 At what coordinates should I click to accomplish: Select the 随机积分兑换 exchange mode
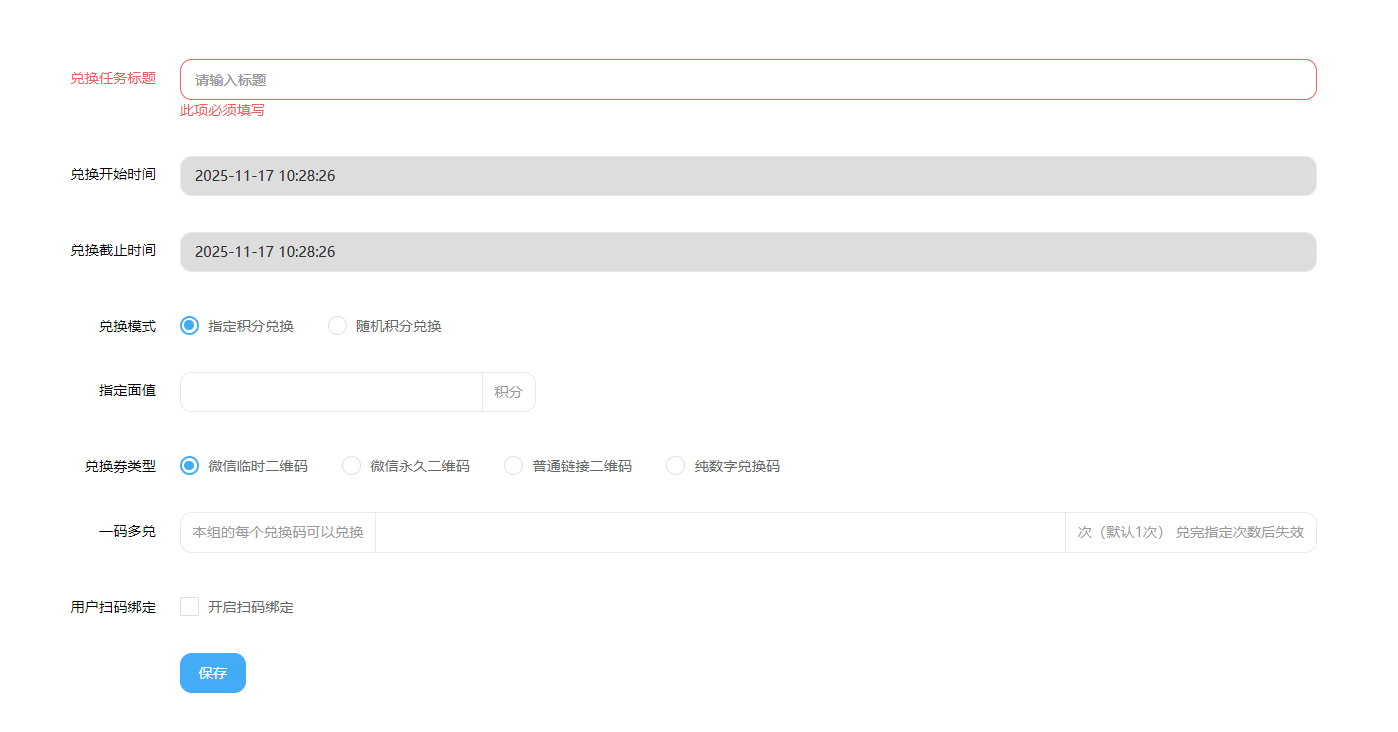point(337,325)
